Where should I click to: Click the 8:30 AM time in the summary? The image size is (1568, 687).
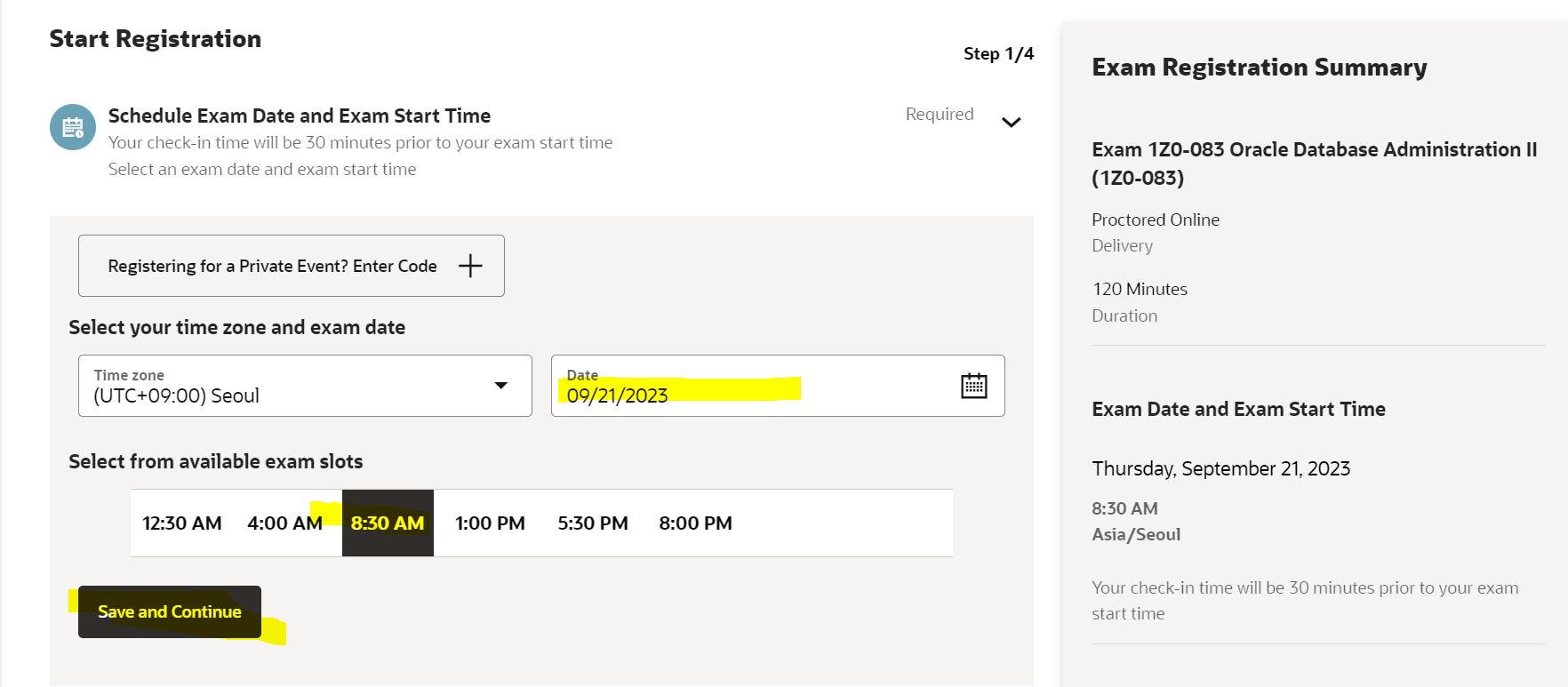(x=1124, y=508)
